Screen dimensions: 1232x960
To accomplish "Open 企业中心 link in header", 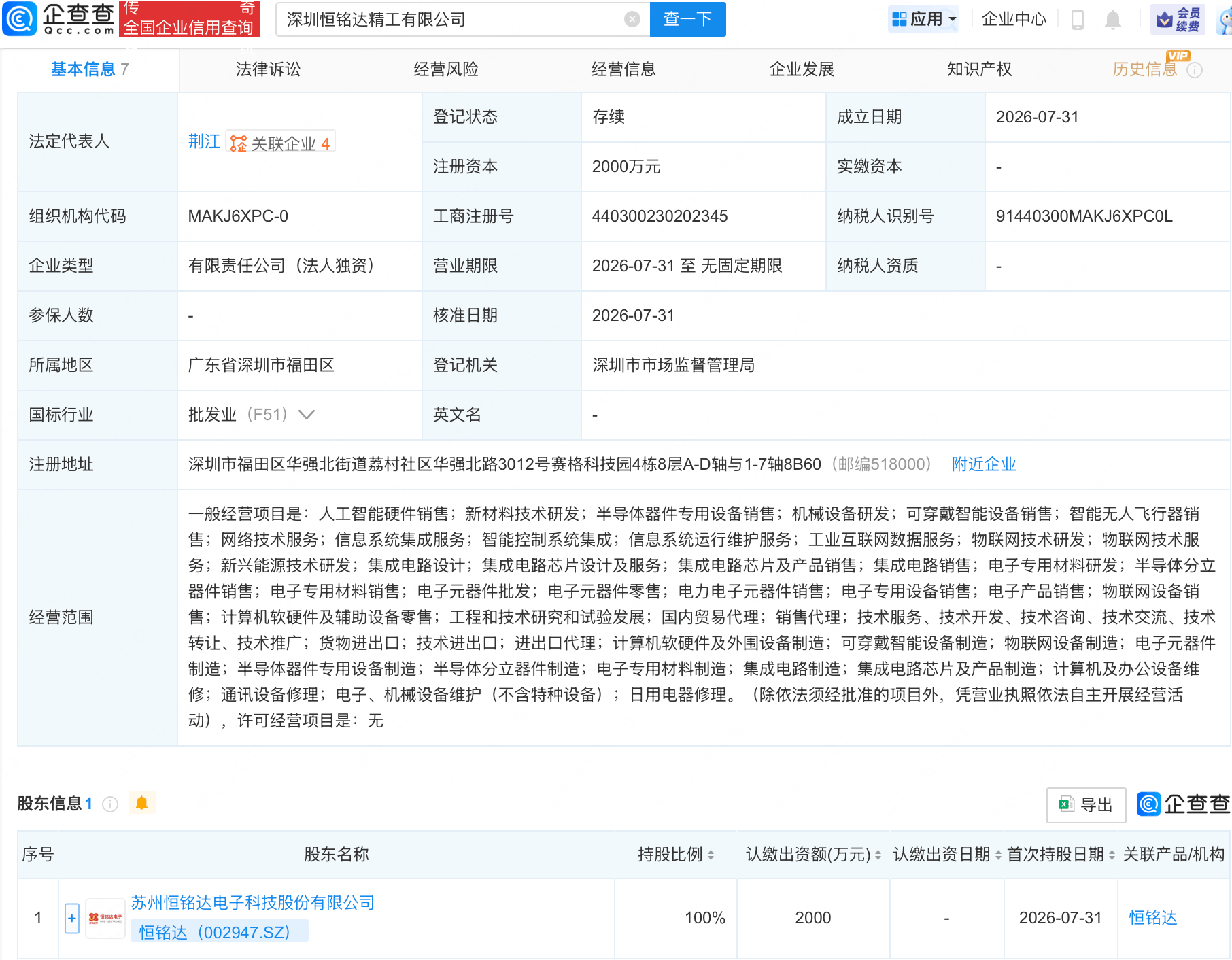I will pyautogui.click(x=1014, y=19).
